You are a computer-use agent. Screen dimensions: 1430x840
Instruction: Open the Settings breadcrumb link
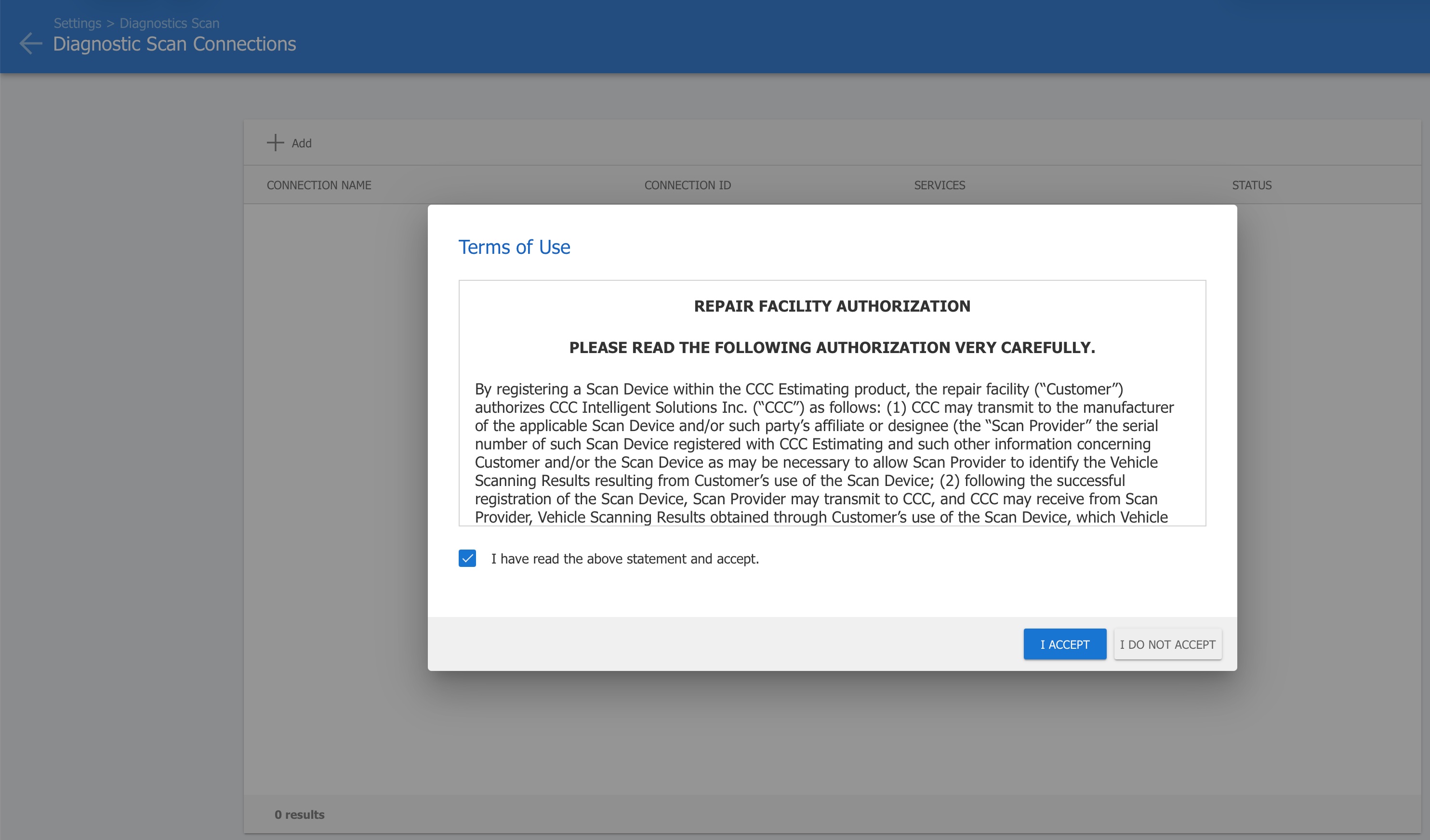pos(77,23)
